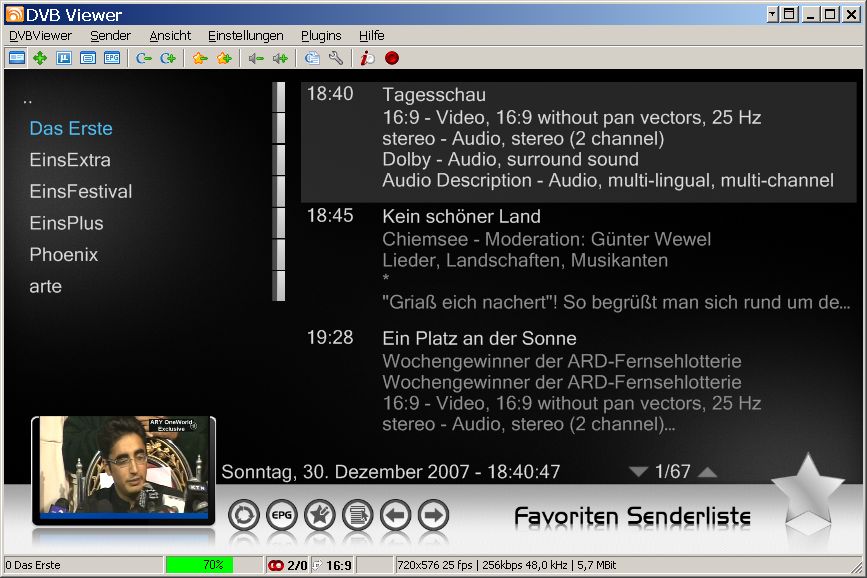867x578 pixels.
Task: Click the round right arrow button
Action: click(x=434, y=515)
